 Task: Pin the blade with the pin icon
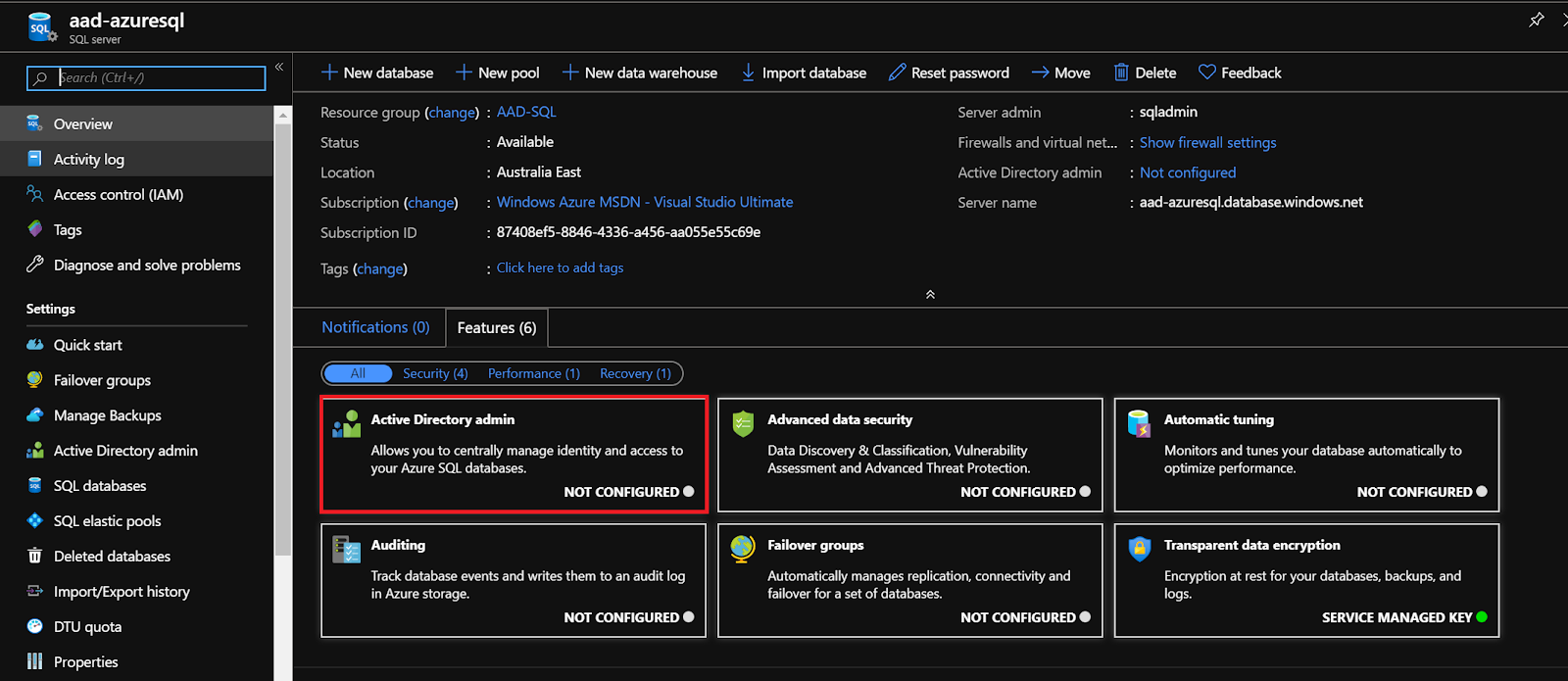pos(1536,20)
